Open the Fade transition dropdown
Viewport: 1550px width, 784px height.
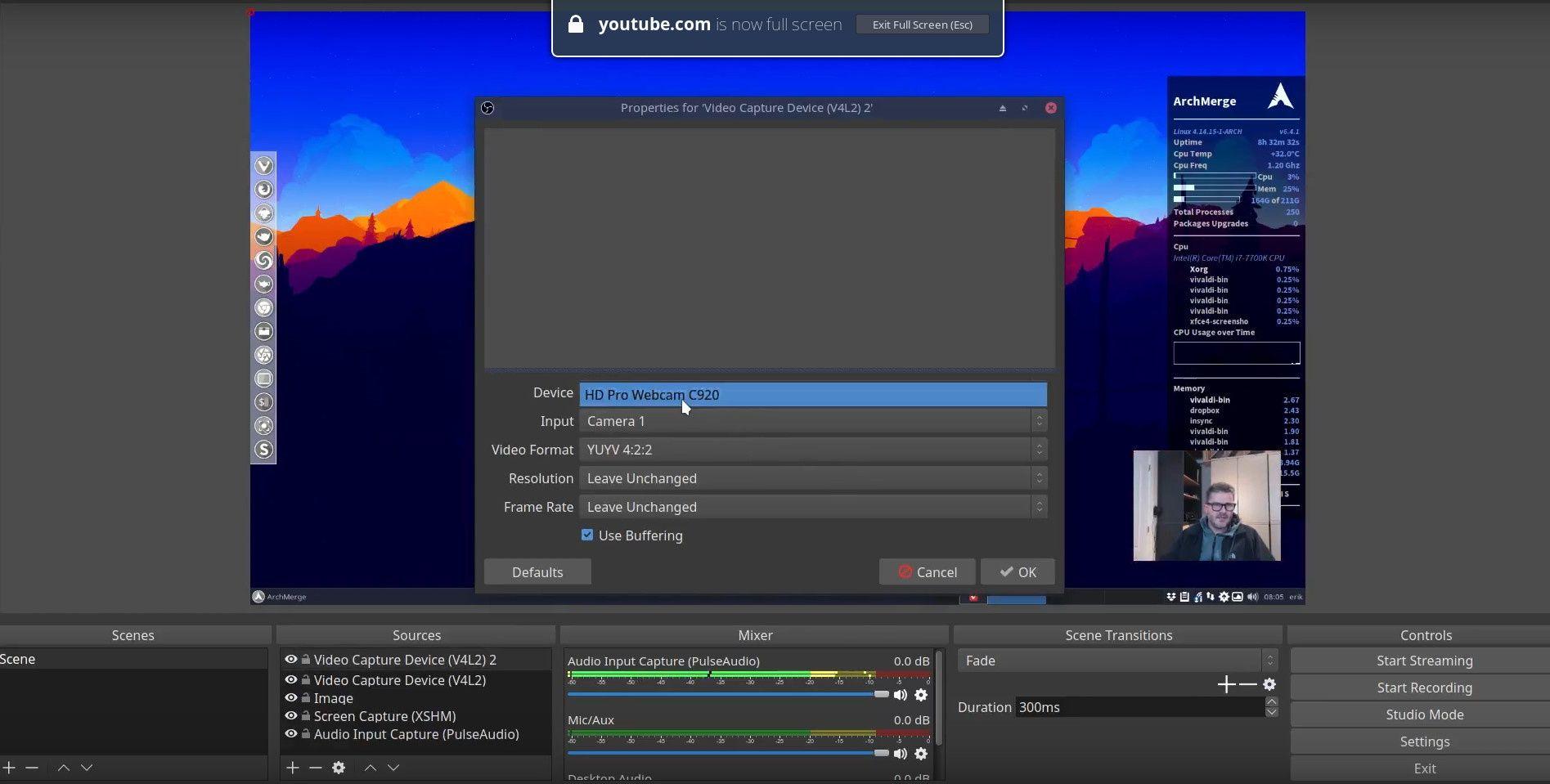1116,660
